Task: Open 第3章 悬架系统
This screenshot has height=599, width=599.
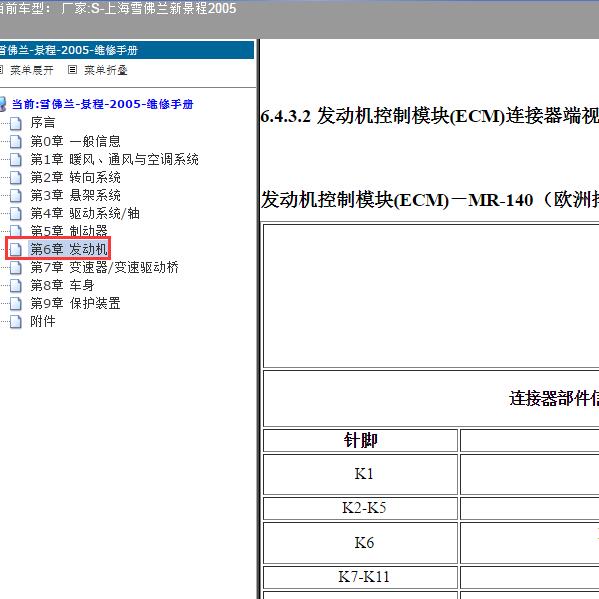Action: [76, 195]
